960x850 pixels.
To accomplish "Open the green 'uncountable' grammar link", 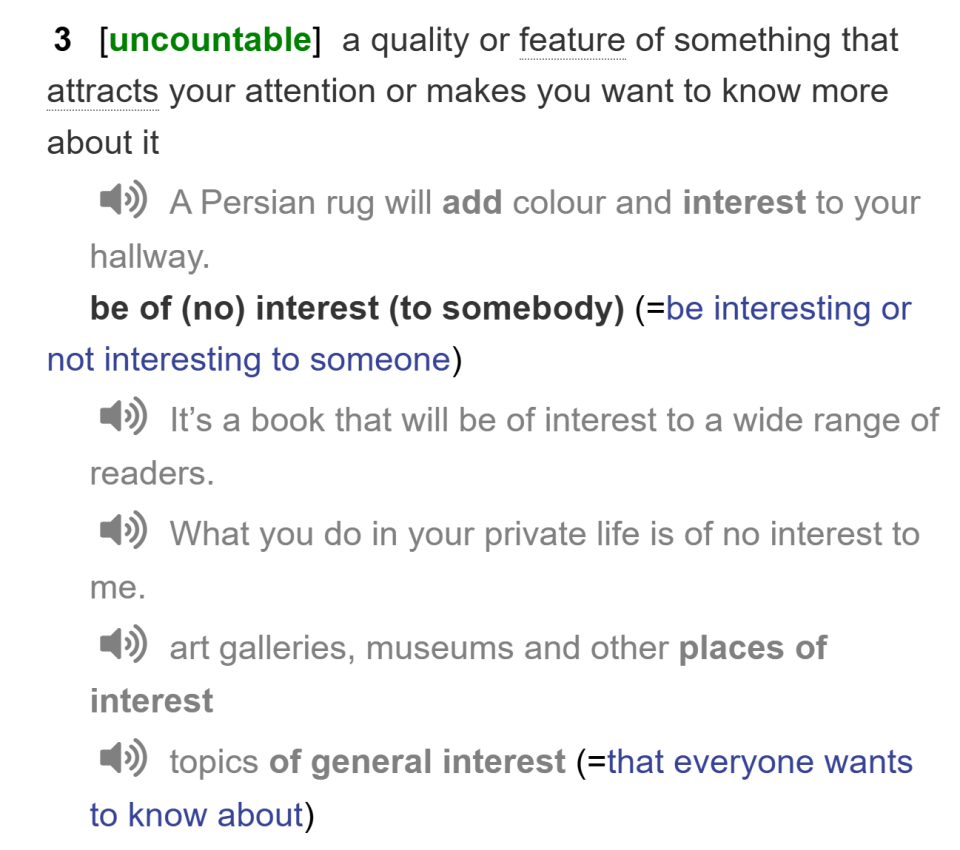I will 210,41.
